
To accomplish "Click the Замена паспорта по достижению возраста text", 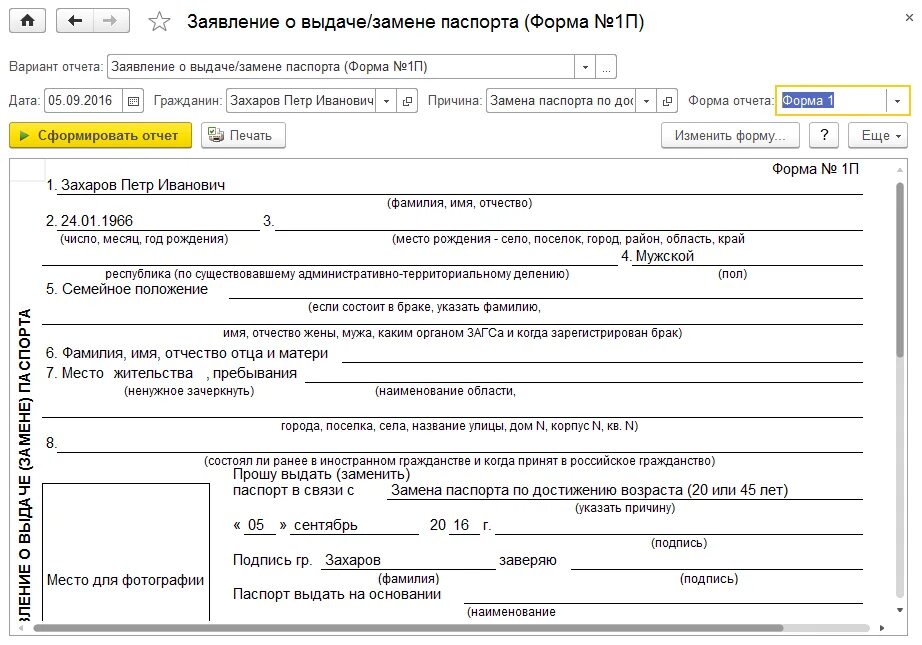I will 589,490.
